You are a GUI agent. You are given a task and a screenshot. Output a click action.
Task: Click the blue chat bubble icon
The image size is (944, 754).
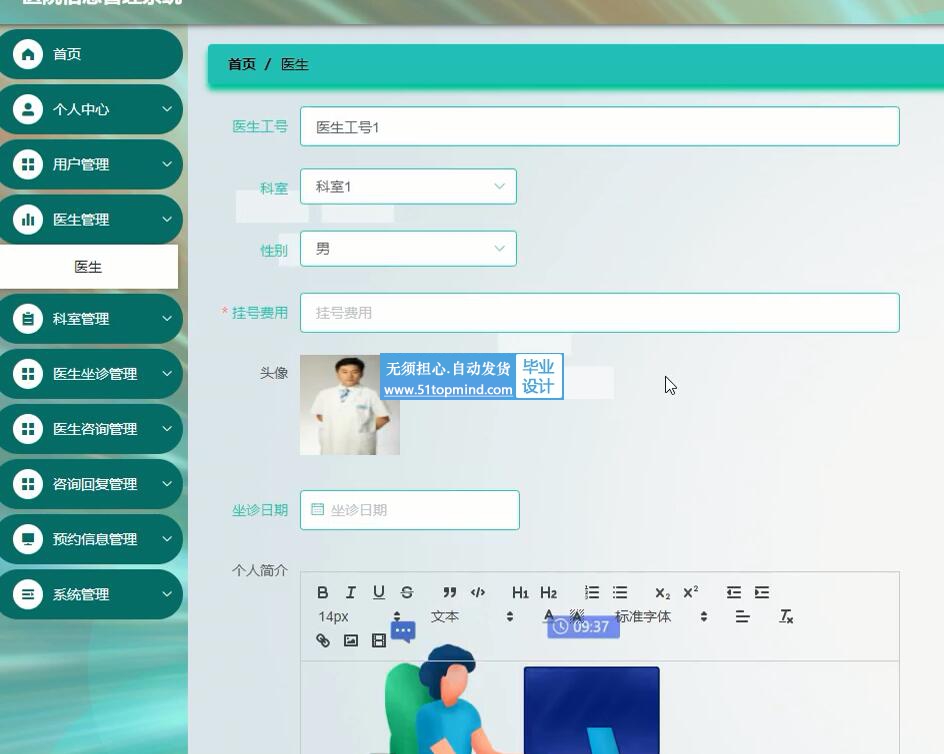point(403,632)
